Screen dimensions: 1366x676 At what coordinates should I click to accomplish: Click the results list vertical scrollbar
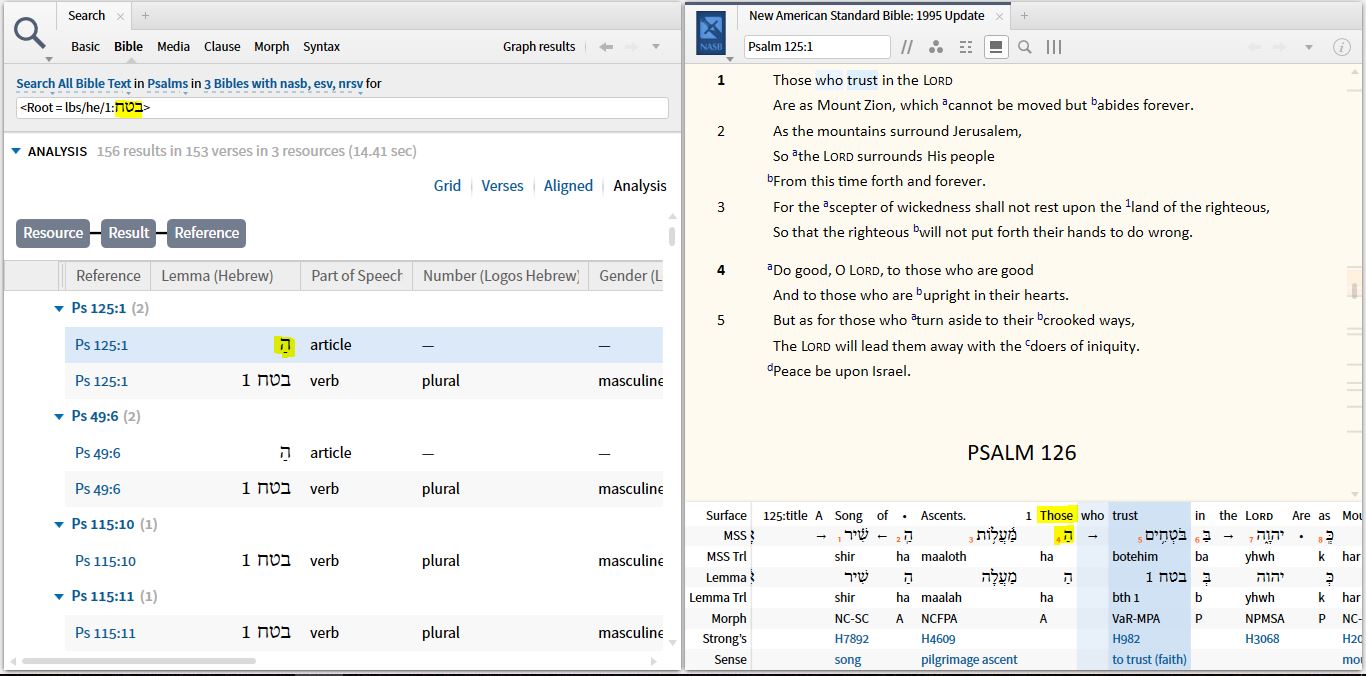672,237
